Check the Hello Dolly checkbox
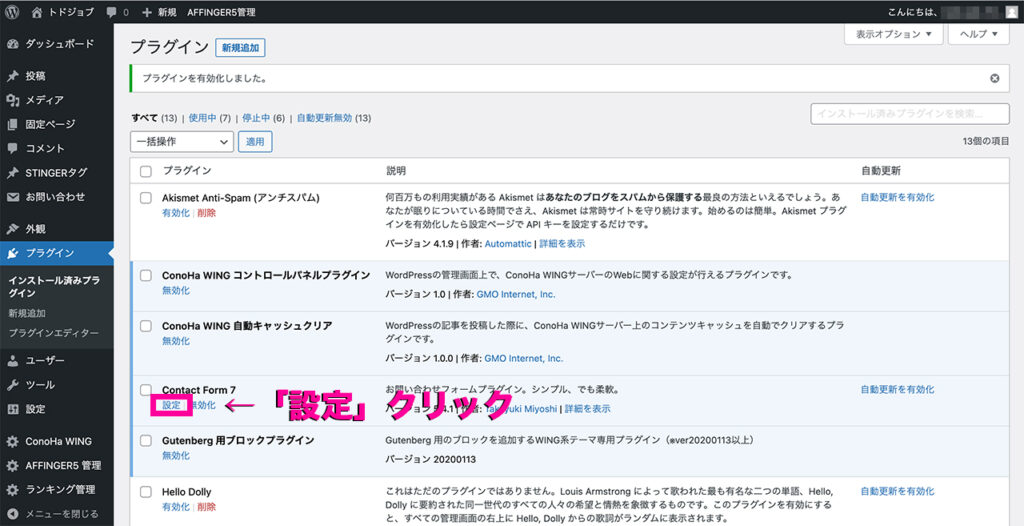 pos(146,491)
